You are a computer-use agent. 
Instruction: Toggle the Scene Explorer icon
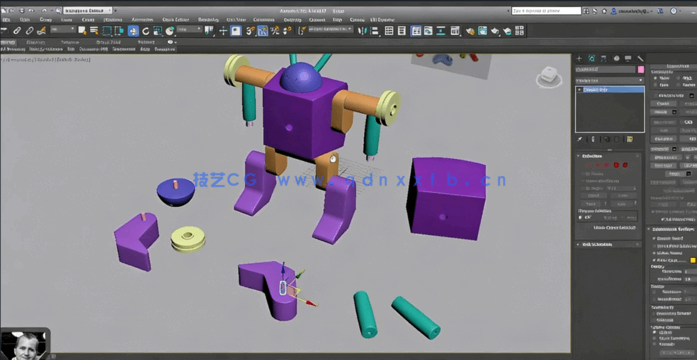click(389, 31)
